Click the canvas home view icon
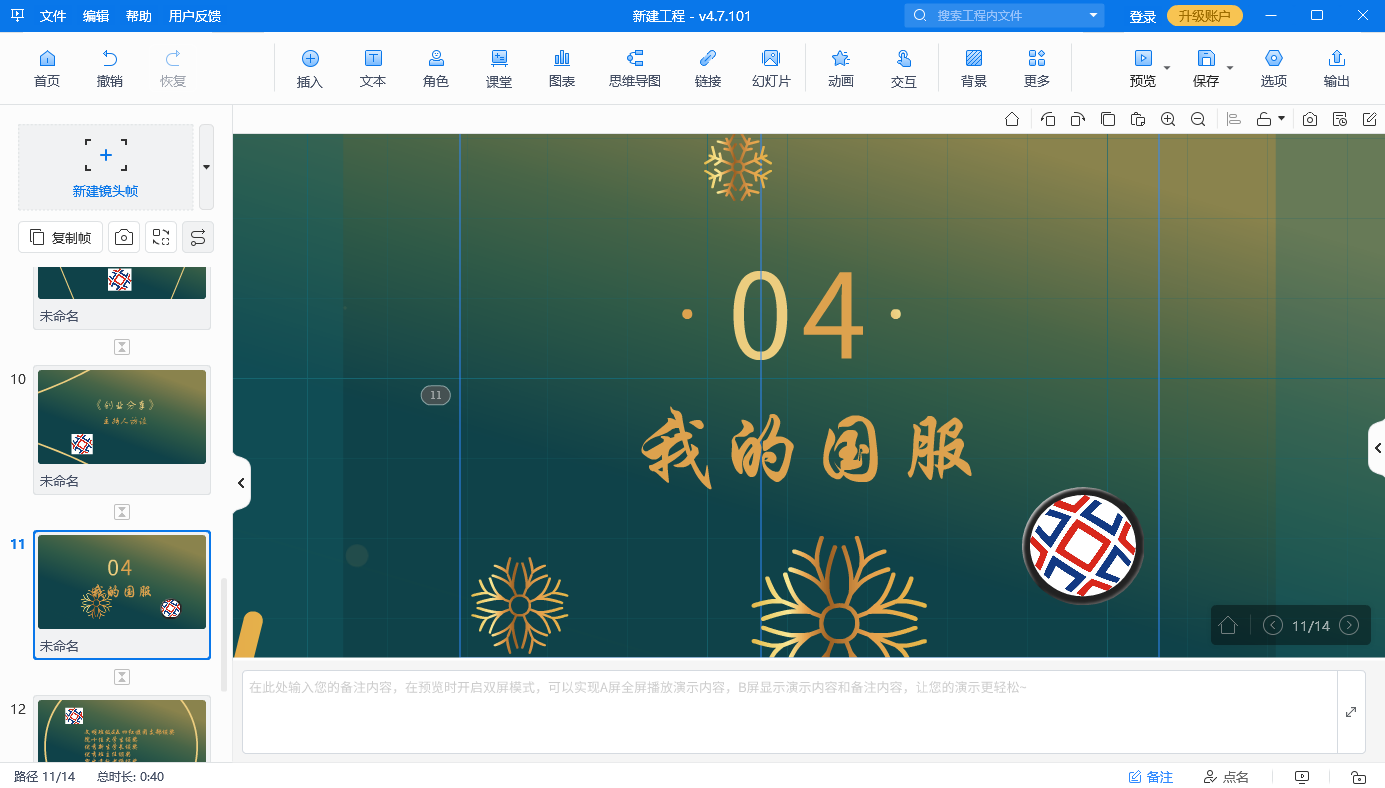This screenshot has width=1385, height=788. pyautogui.click(x=1012, y=119)
